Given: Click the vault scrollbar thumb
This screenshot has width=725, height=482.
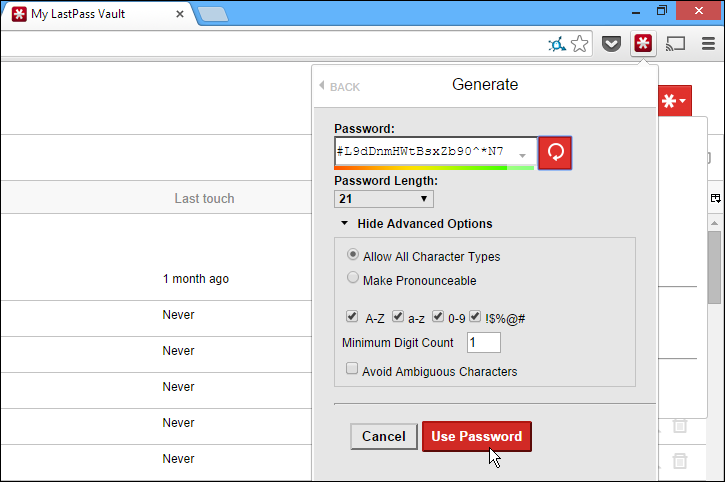Looking at the screenshot, I should coord(714,267).
